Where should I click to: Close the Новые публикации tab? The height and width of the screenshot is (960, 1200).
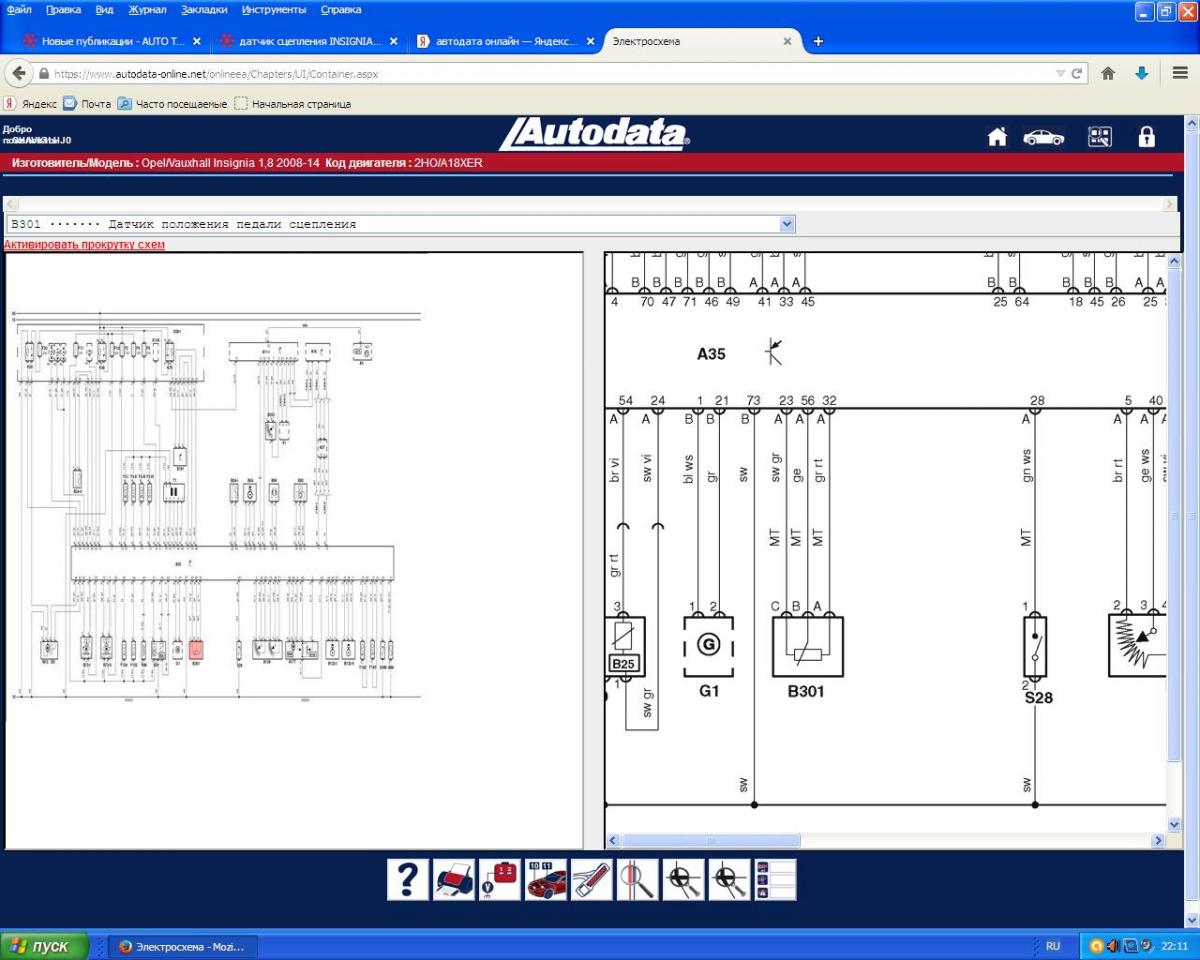coord(197,41)
